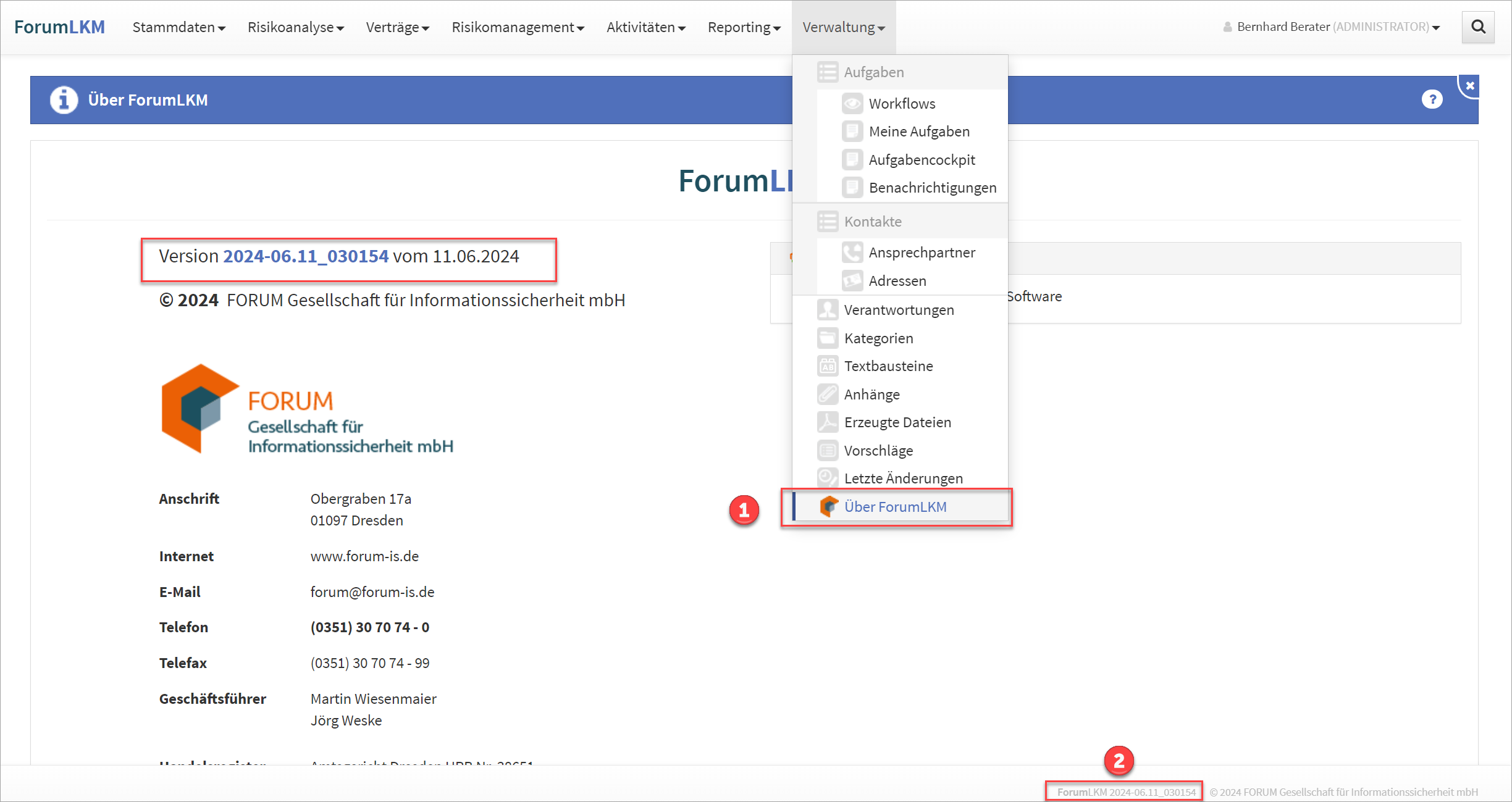Screen dimensions: 1512x802
Task: Click the help question mark icon
Action: click(x=1432, y=99)
